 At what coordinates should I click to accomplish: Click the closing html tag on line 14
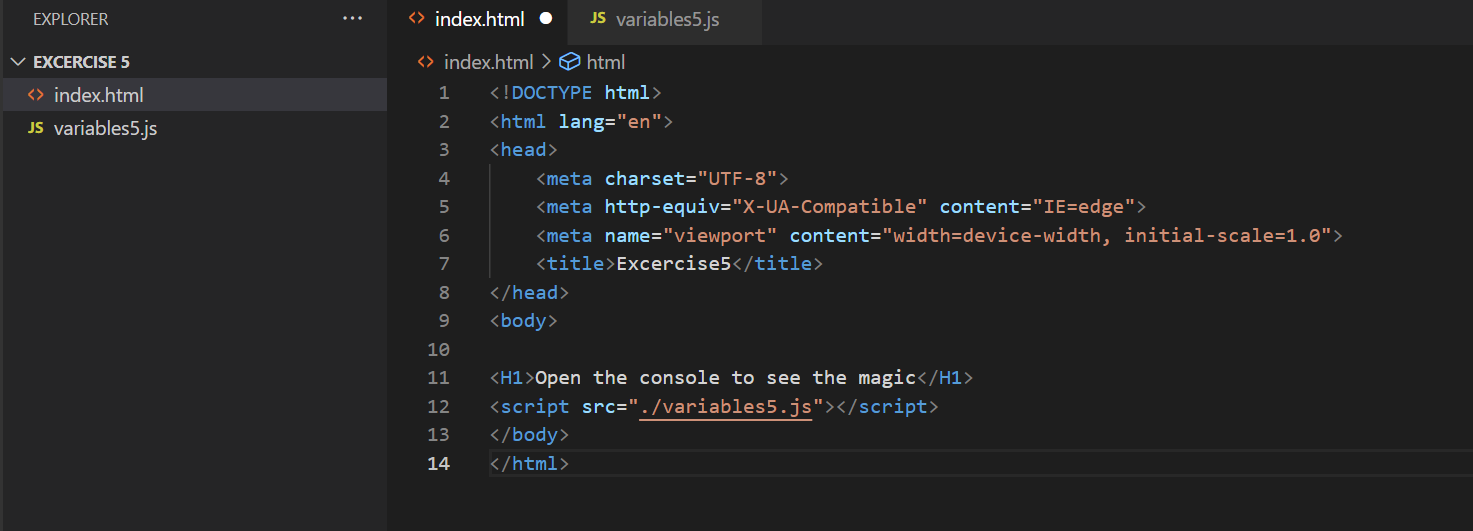(x=530, y=464)
